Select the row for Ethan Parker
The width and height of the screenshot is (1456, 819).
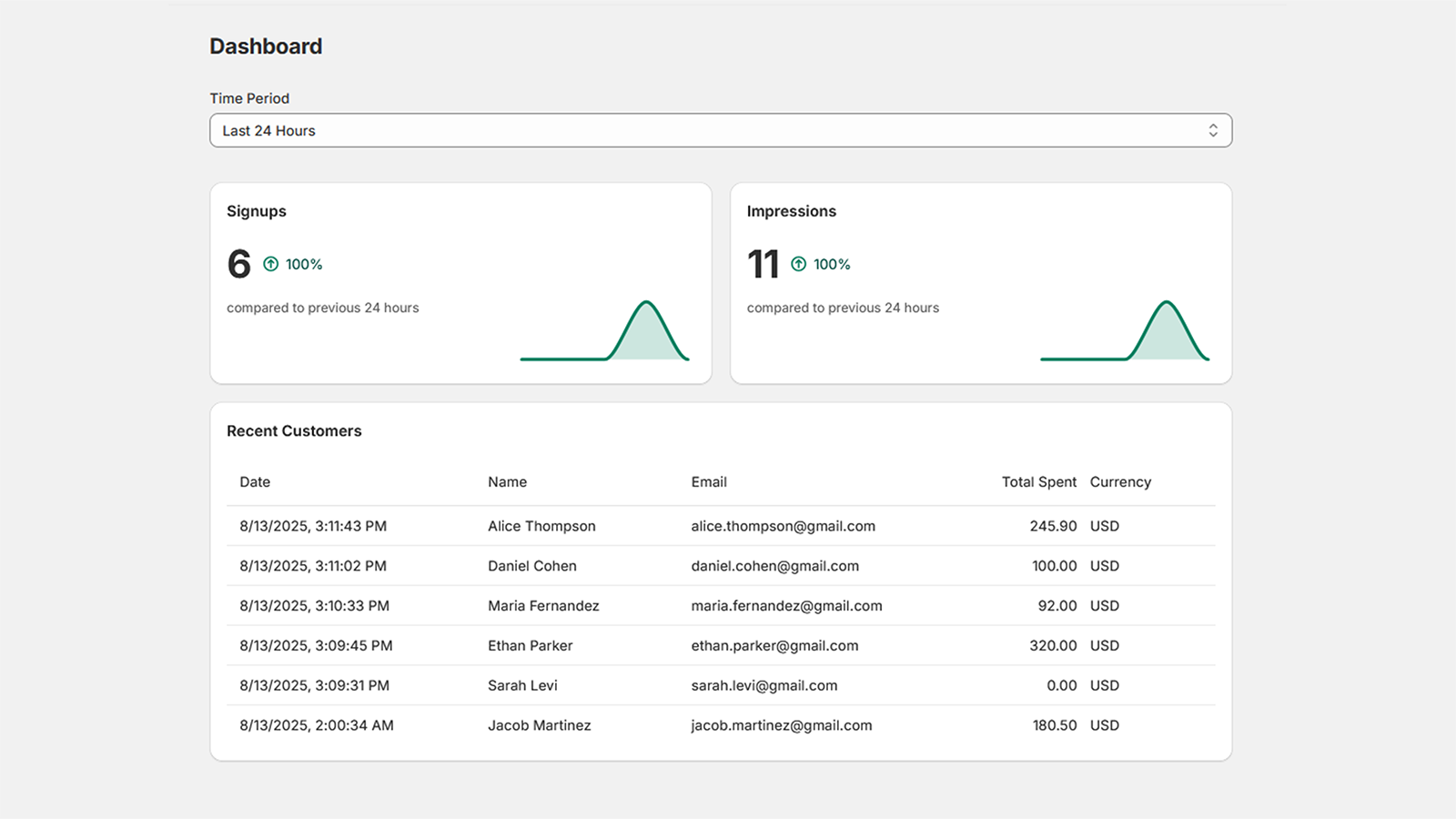pos(531,645)
